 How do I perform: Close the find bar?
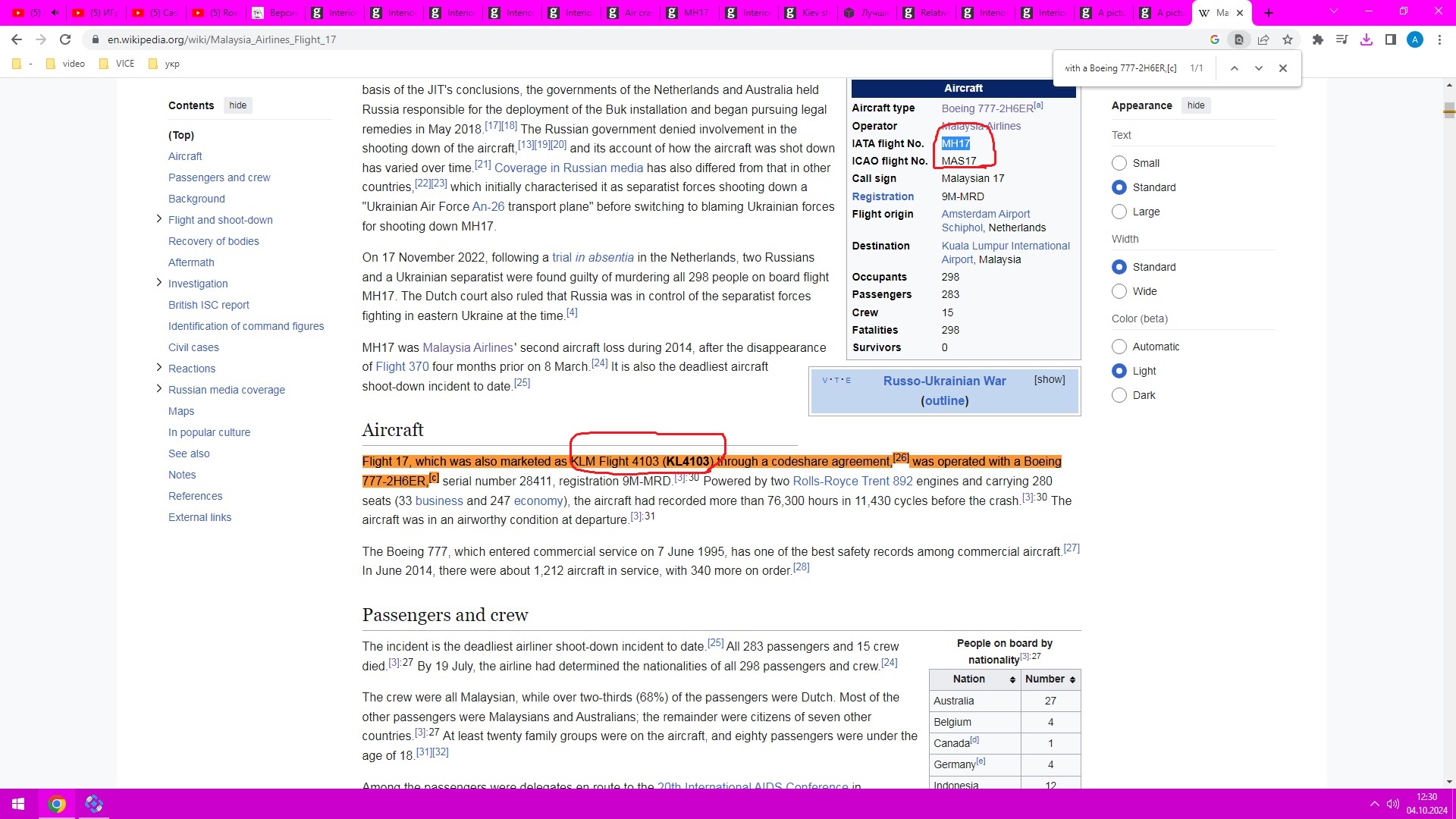point(1283,68)
